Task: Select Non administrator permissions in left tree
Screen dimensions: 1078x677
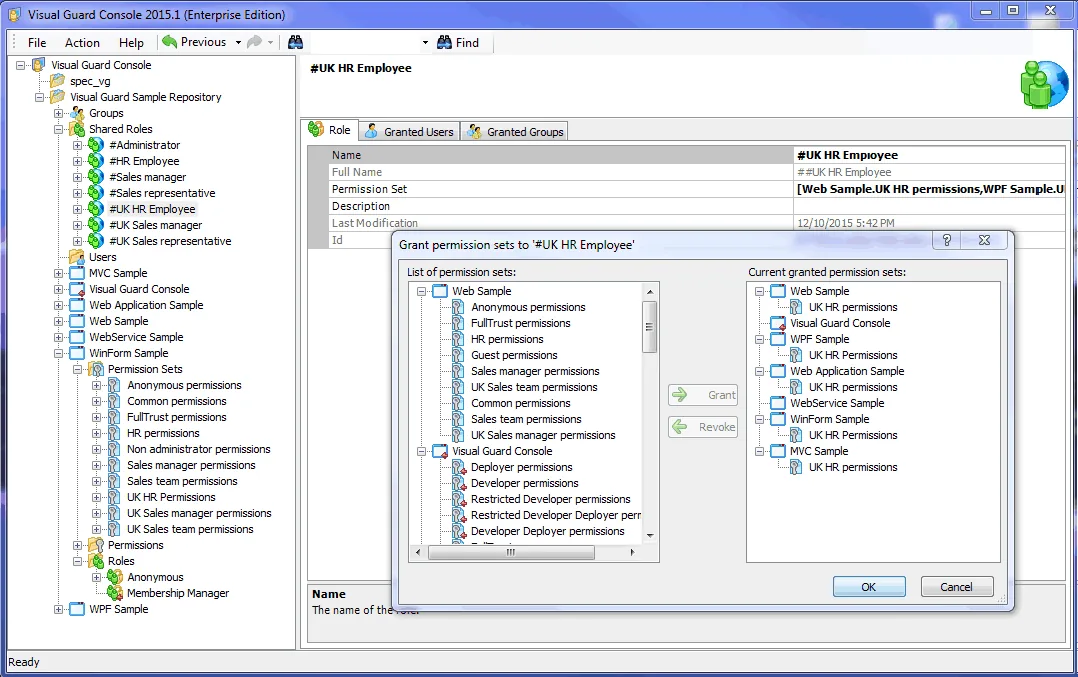Action: [199, 450]
